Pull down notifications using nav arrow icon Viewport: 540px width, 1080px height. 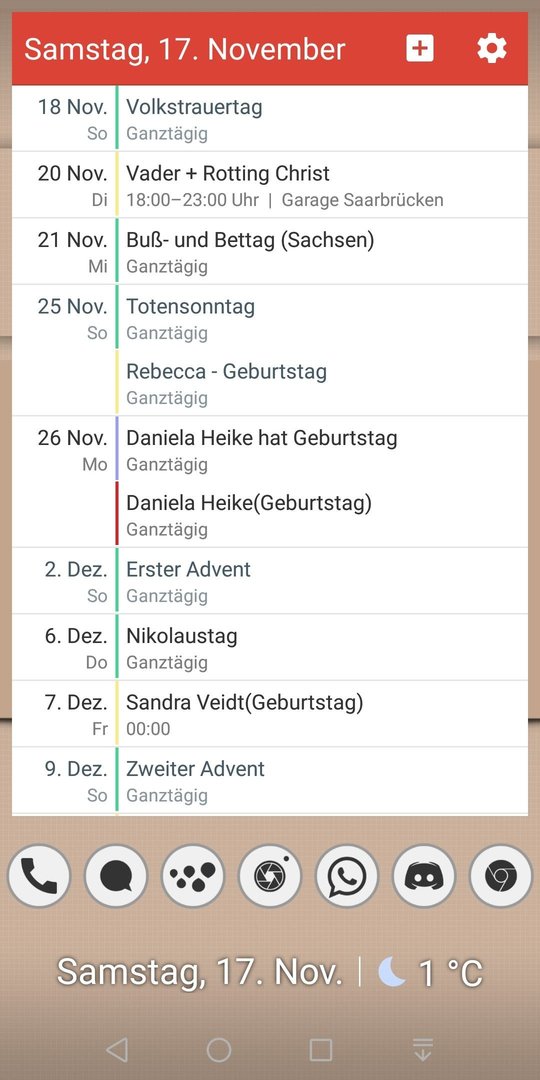pyautogui.click(x=423, y=1050)
